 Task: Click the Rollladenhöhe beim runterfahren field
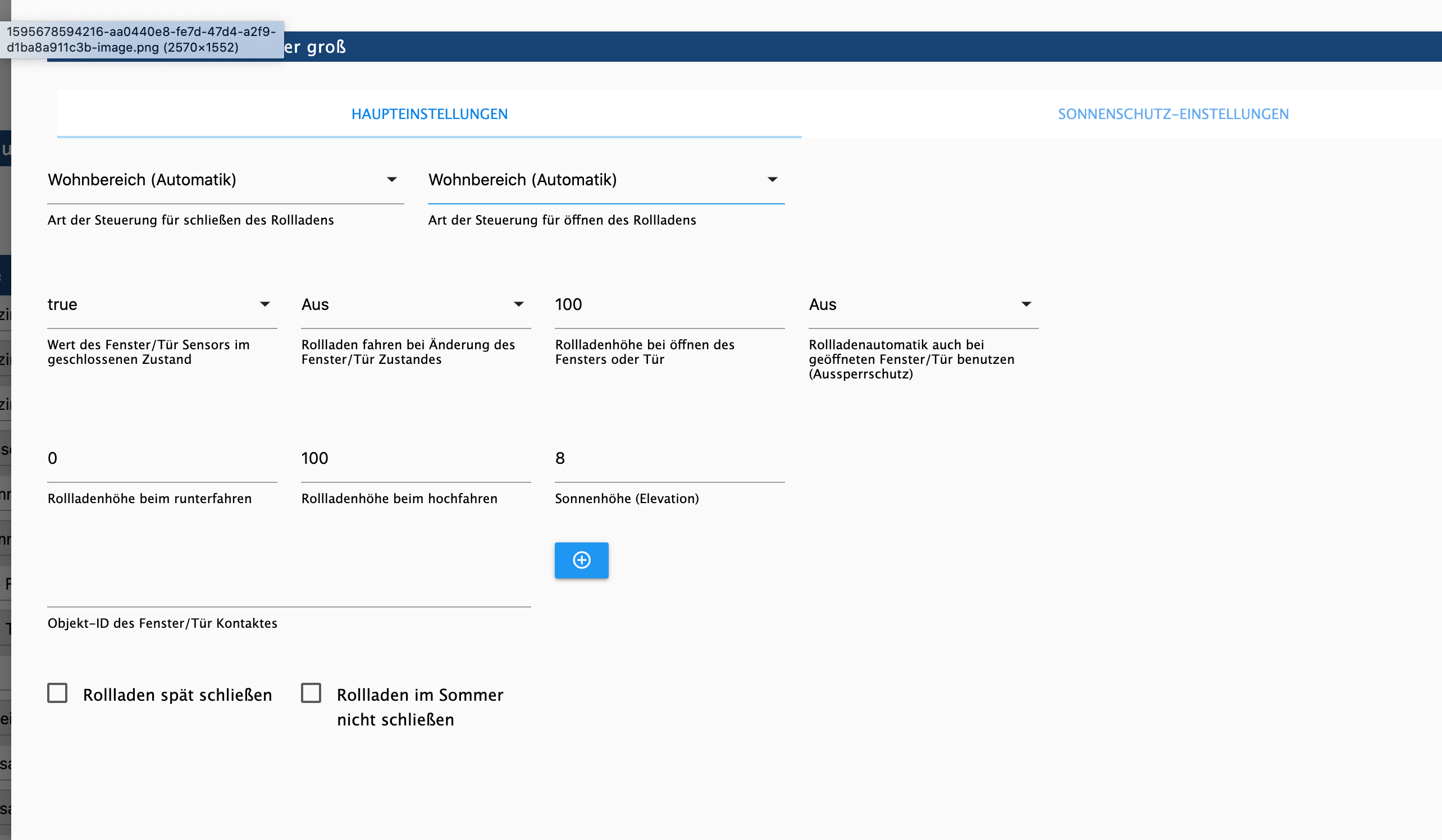click(x=162, y=459)
